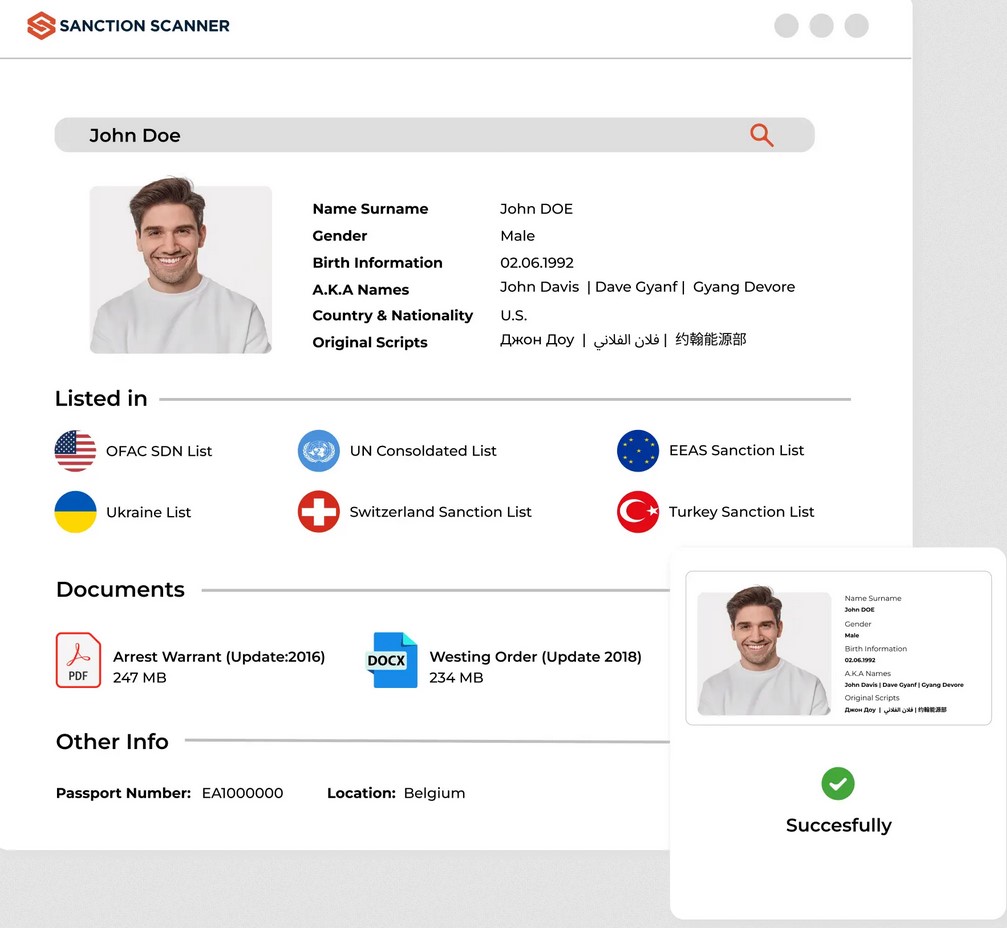1007x928 pixels.
Task: Open the Arrest Warrant PDF icon
Action: [78, 660]
